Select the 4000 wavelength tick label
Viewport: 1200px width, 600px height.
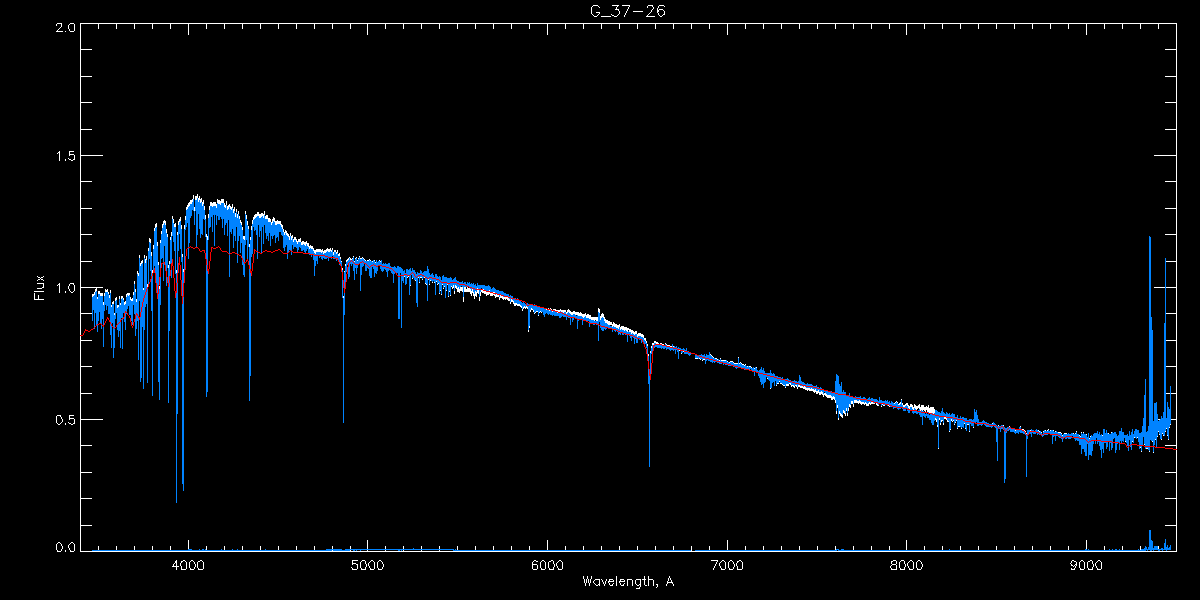[188, 565]
